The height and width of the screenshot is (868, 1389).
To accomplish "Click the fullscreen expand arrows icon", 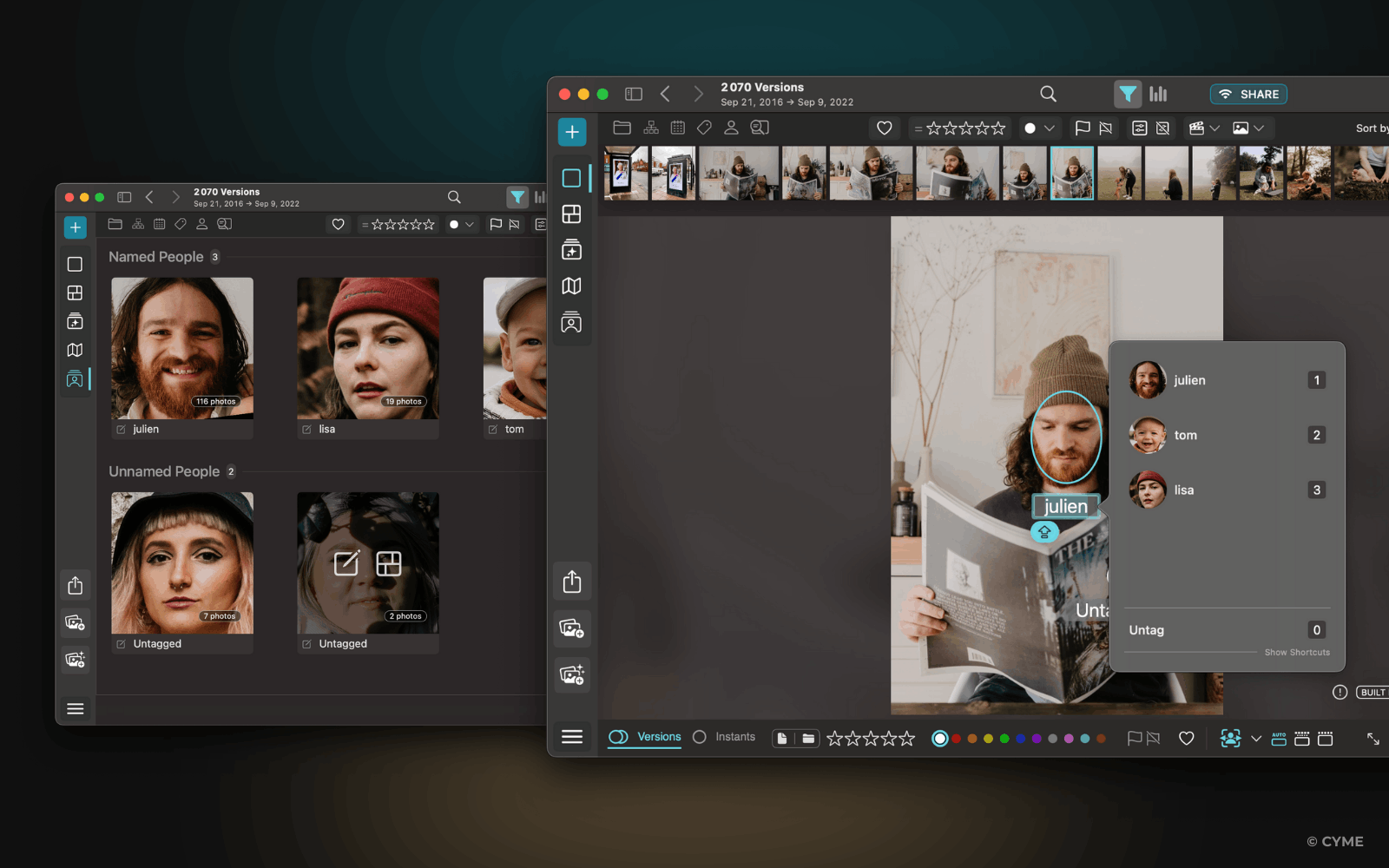I will coord(1373,739).
